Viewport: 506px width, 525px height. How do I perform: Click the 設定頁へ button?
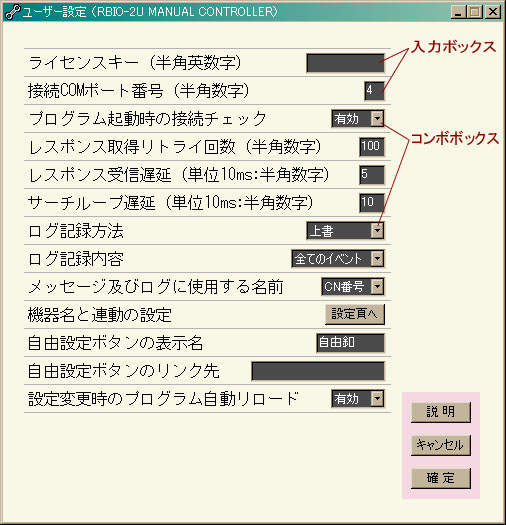[x=355, y=314]
